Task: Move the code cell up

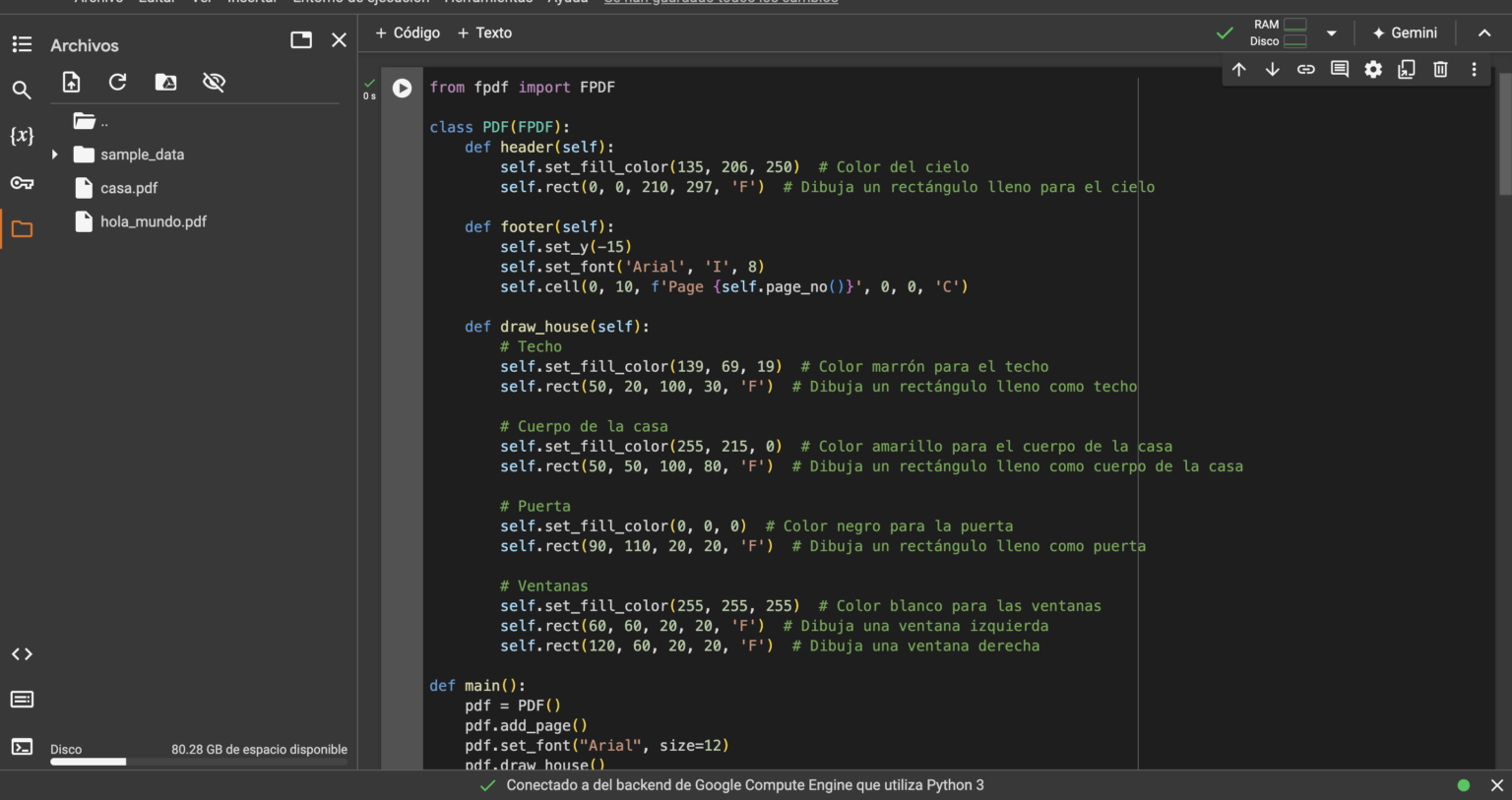Action: click(1238, 69)
